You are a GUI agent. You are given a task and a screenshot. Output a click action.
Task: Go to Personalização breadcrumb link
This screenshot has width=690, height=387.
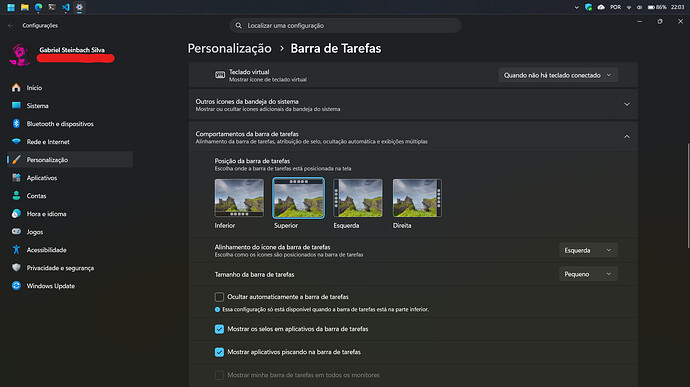click(x=229, y=48)
